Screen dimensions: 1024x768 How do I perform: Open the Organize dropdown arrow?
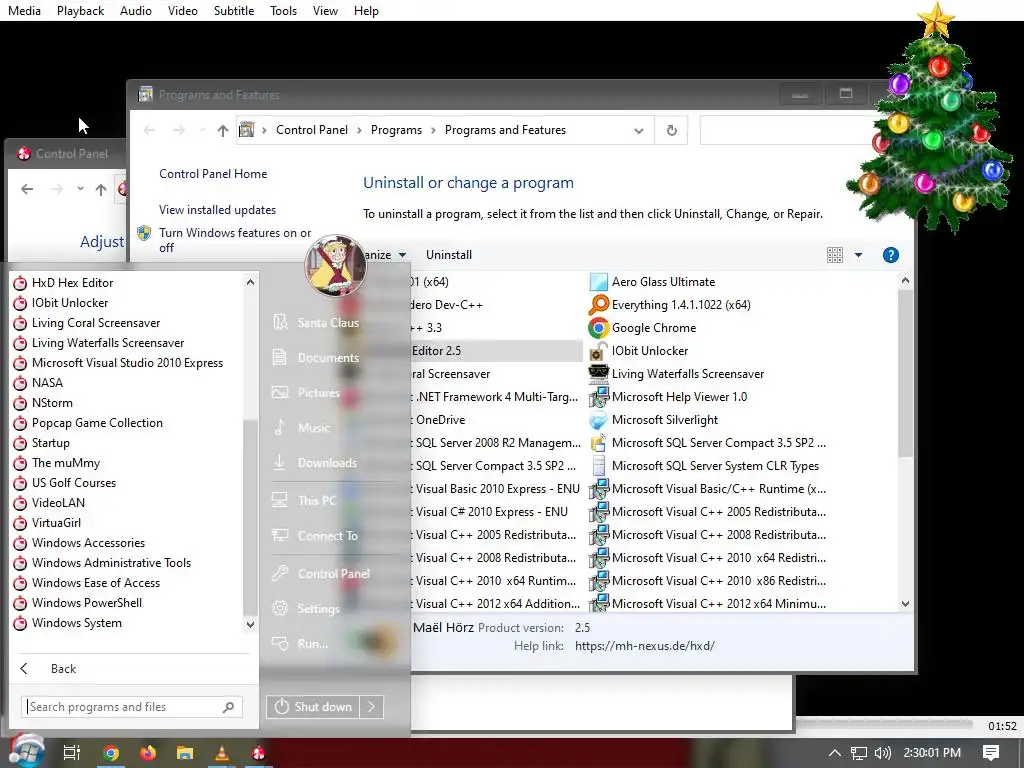[402, 255]
